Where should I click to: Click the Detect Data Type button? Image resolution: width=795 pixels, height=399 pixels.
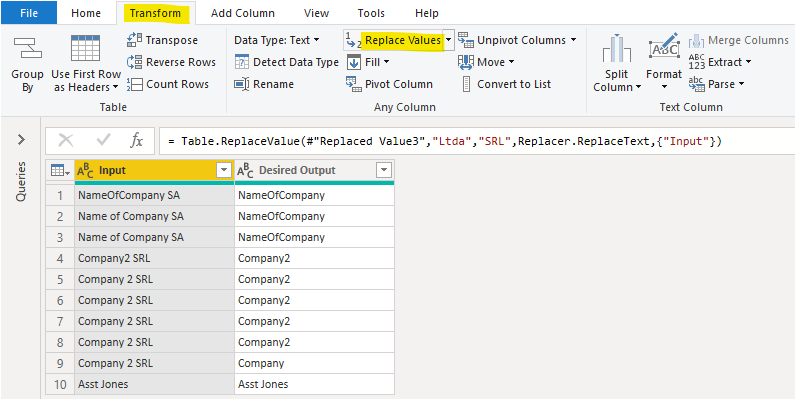coord(286,62)
